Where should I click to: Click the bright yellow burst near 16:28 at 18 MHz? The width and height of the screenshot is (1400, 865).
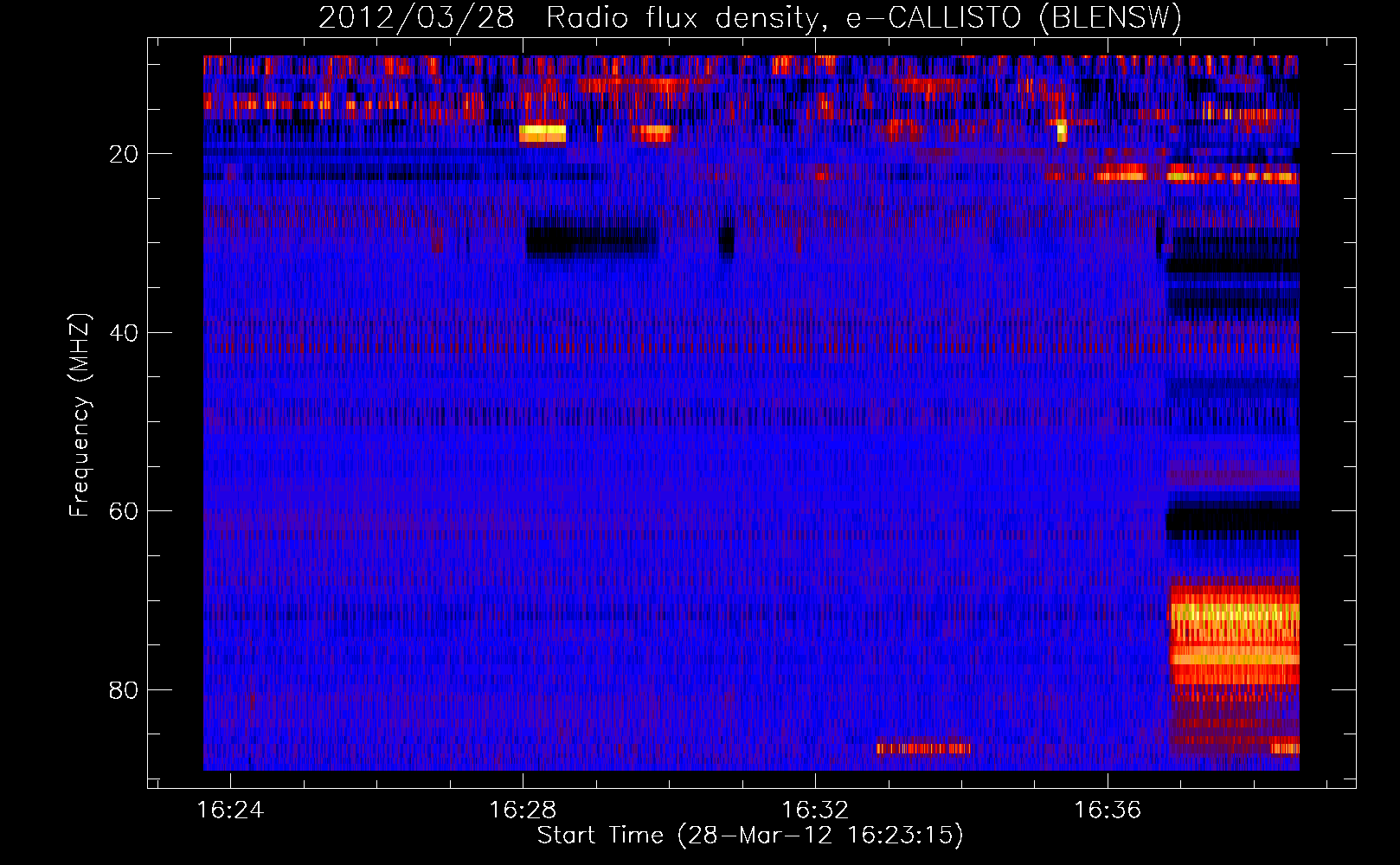(543, 133)
